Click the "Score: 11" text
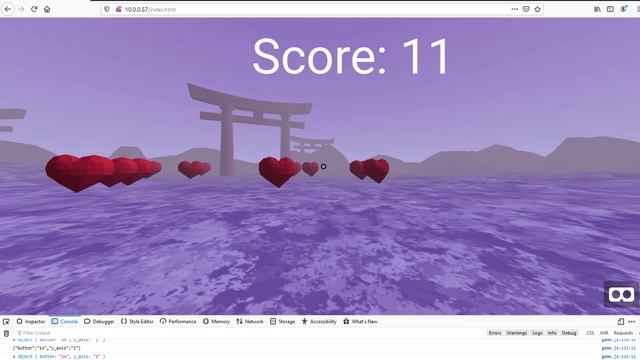 351,56
